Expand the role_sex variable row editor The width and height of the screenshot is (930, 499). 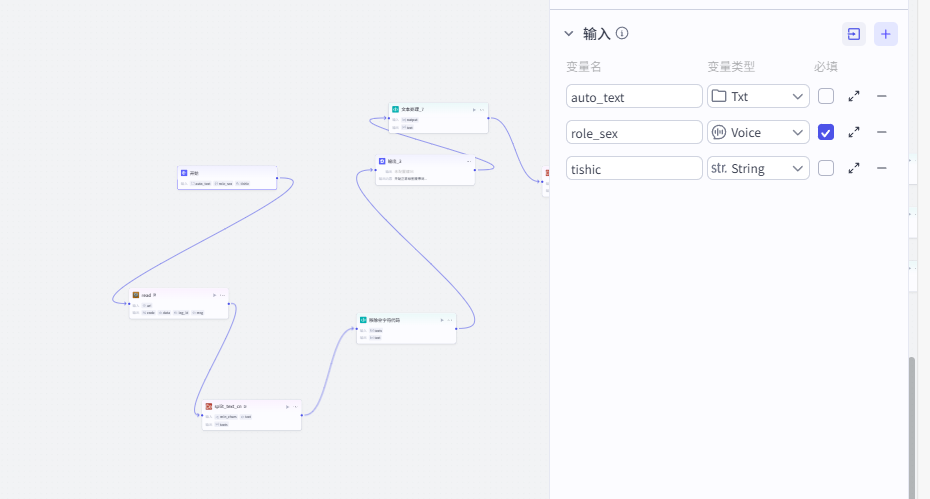coord(854,132)
